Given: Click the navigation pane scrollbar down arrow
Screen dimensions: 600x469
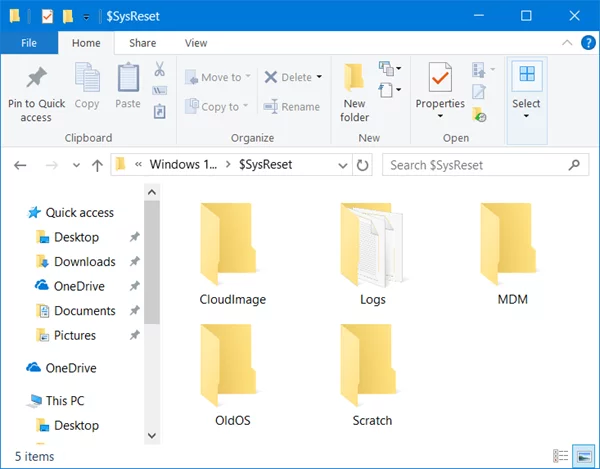Looking at the screenshot, I should [153, 435].
